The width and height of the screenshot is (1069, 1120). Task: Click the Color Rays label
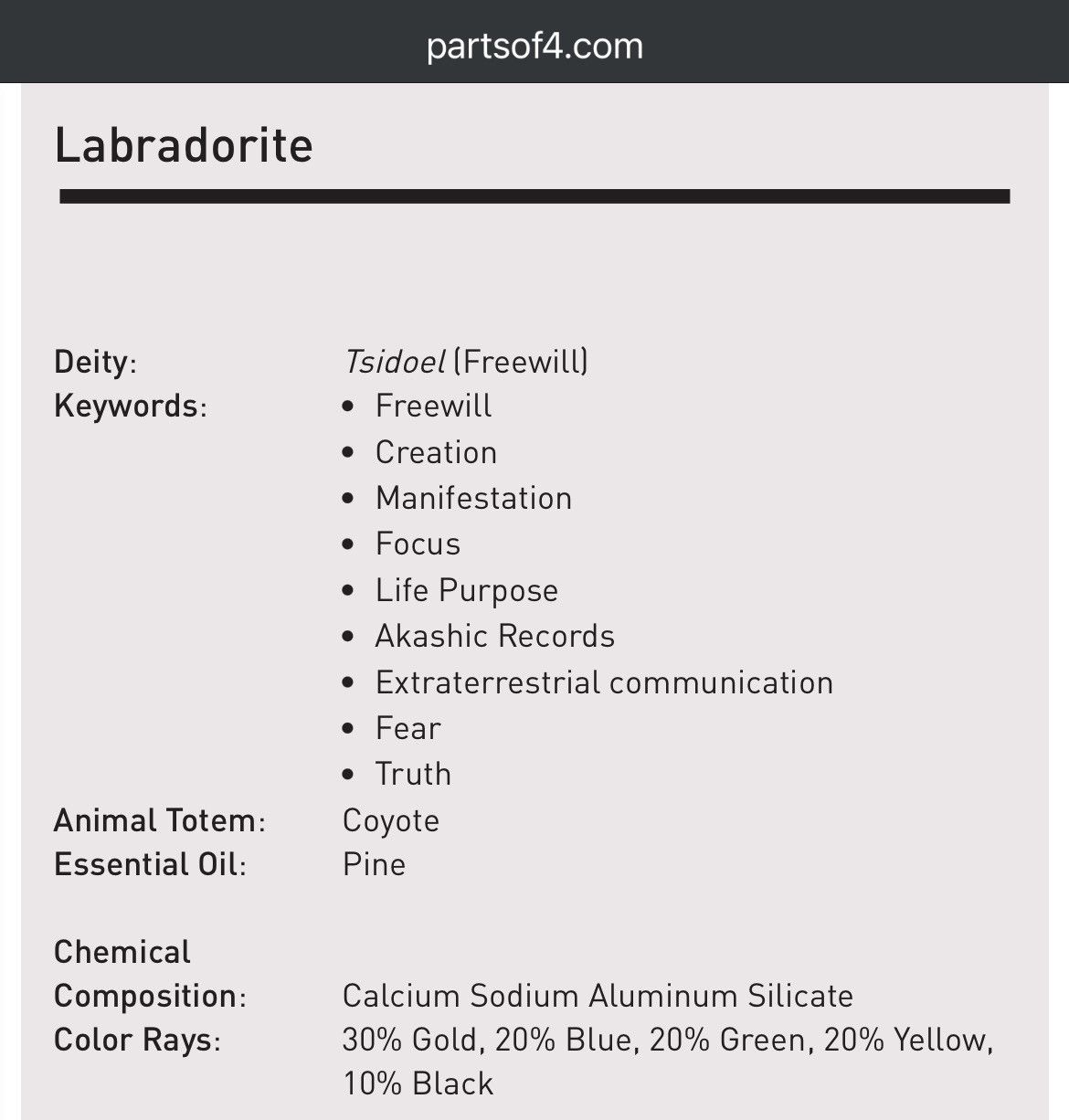137,1040
